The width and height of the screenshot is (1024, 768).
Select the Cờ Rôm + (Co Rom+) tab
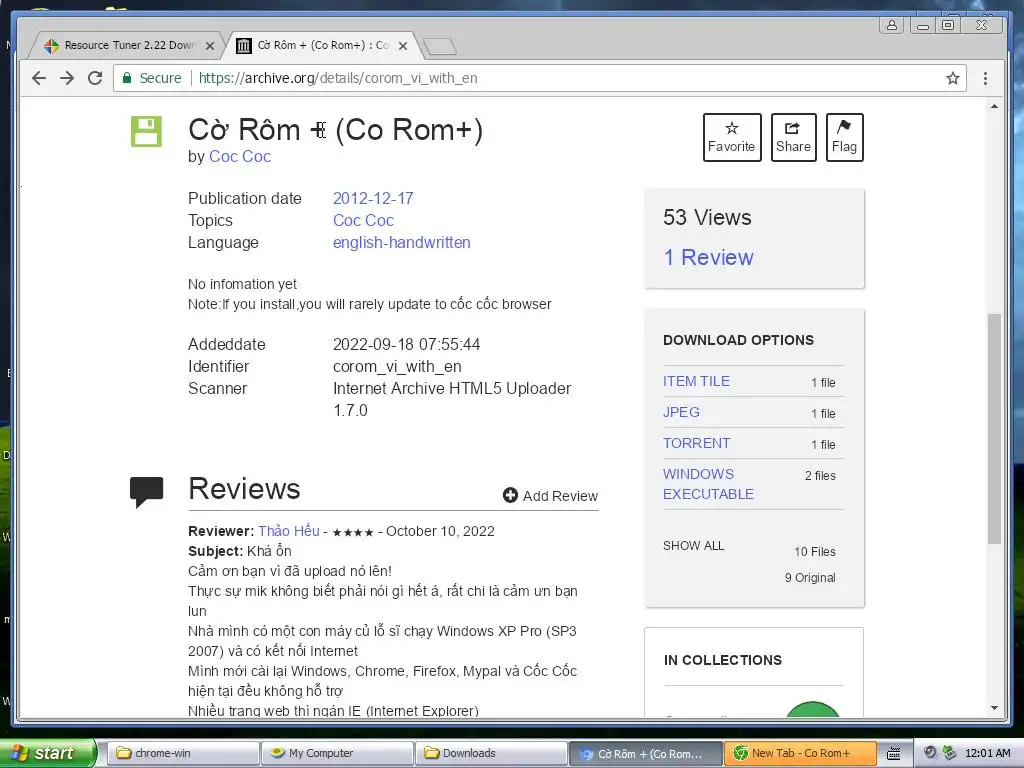coord(323,45)
